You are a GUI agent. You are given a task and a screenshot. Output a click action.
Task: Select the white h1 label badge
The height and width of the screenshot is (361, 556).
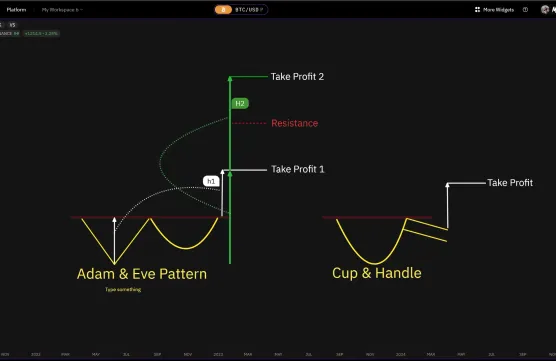211,181
